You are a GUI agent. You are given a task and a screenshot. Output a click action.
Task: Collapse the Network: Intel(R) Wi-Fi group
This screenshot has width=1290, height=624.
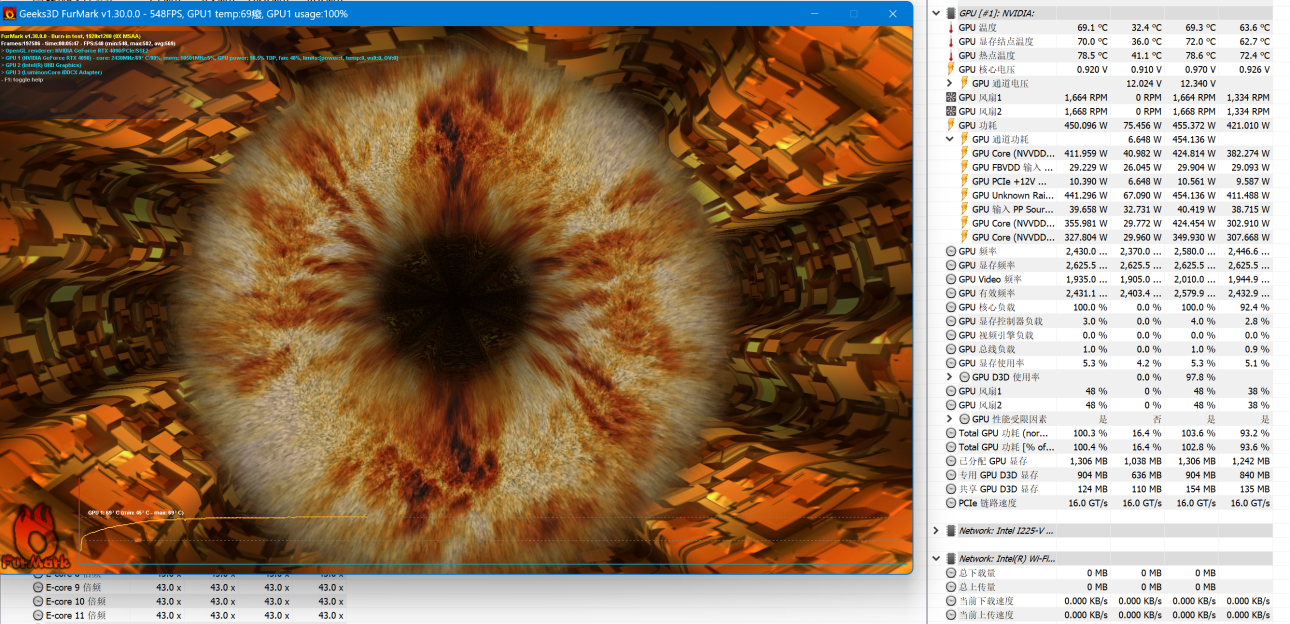(937, 559)
